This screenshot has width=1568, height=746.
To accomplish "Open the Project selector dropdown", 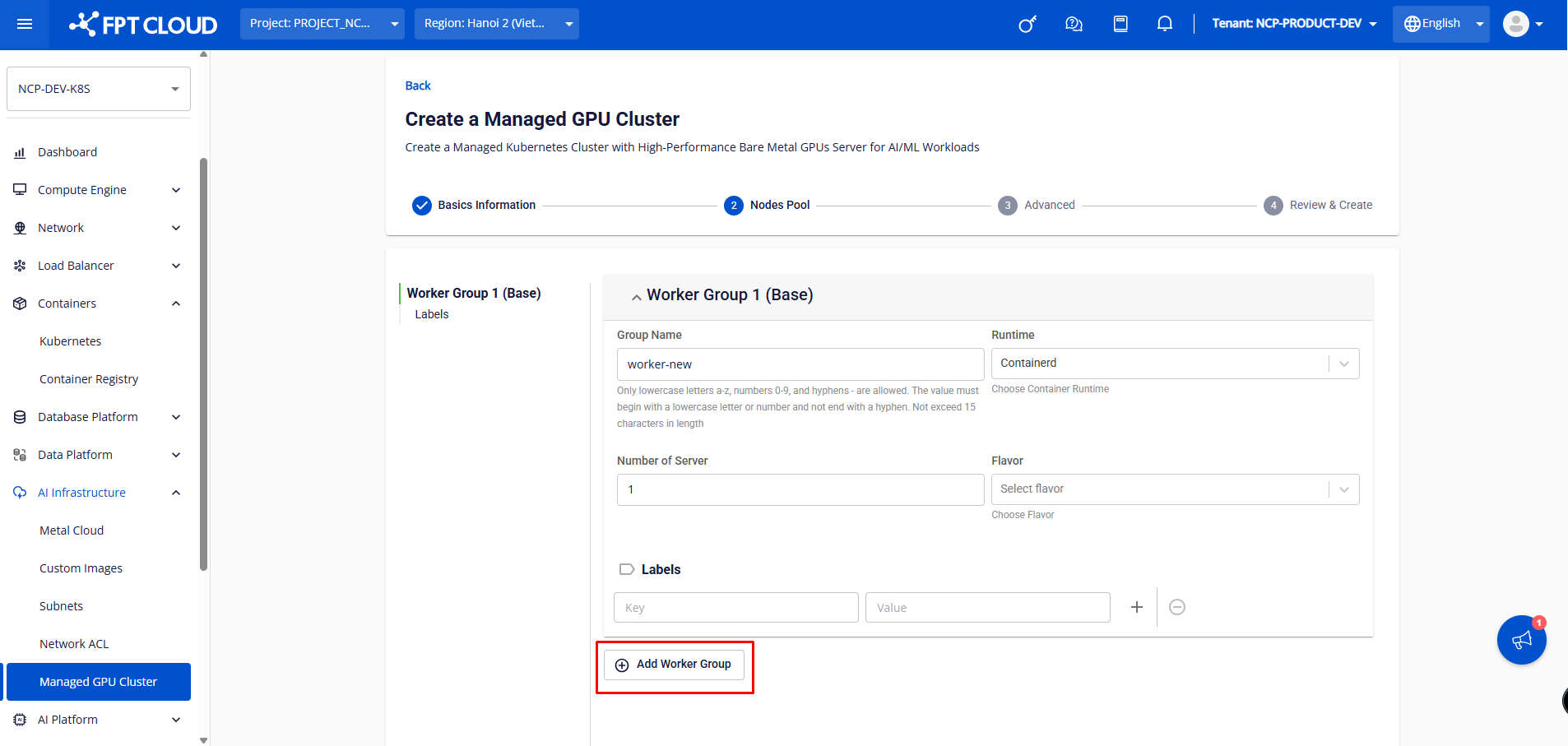I will 322,24.
